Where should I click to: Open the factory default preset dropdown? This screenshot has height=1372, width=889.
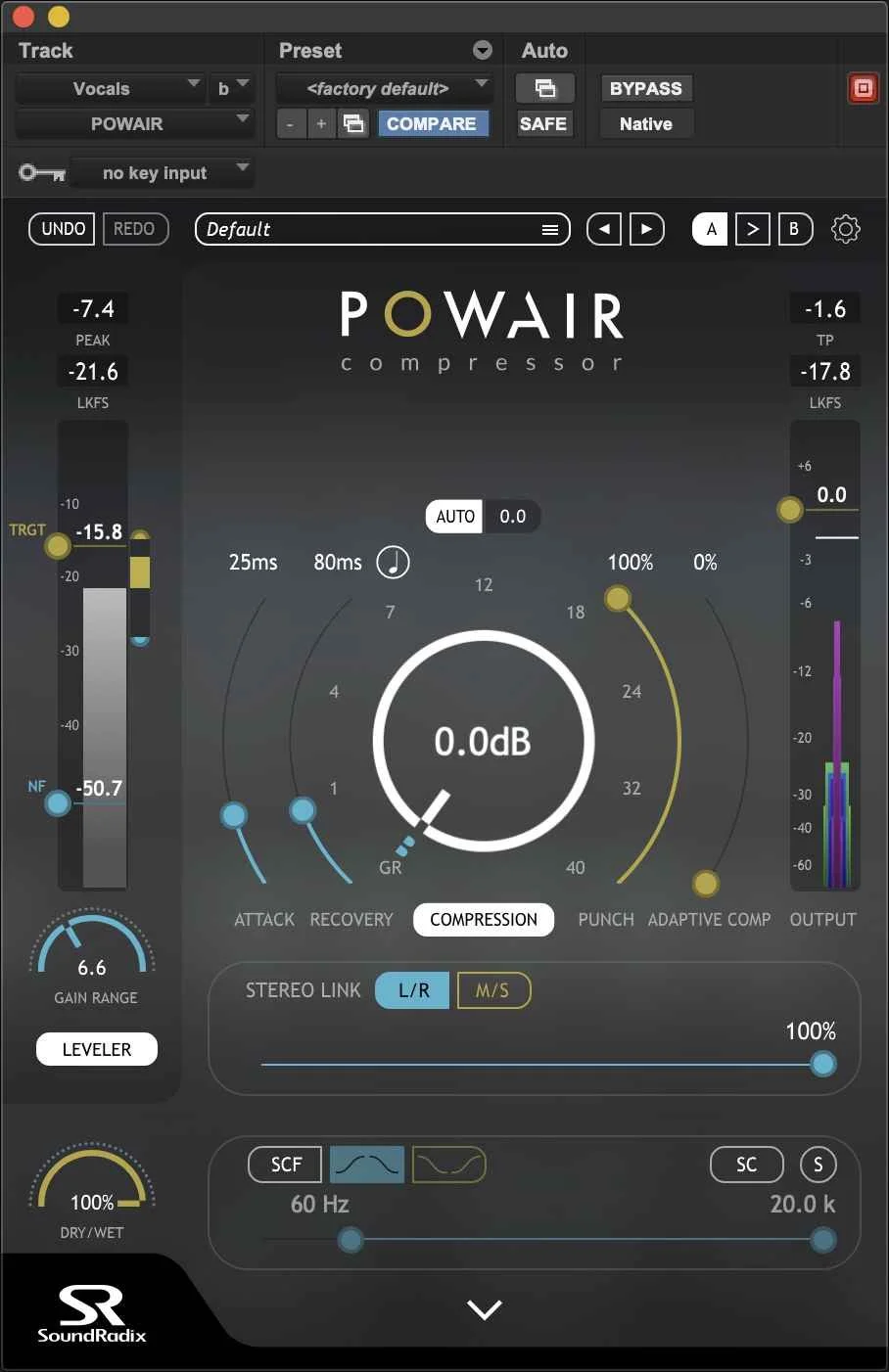[384, 89]
